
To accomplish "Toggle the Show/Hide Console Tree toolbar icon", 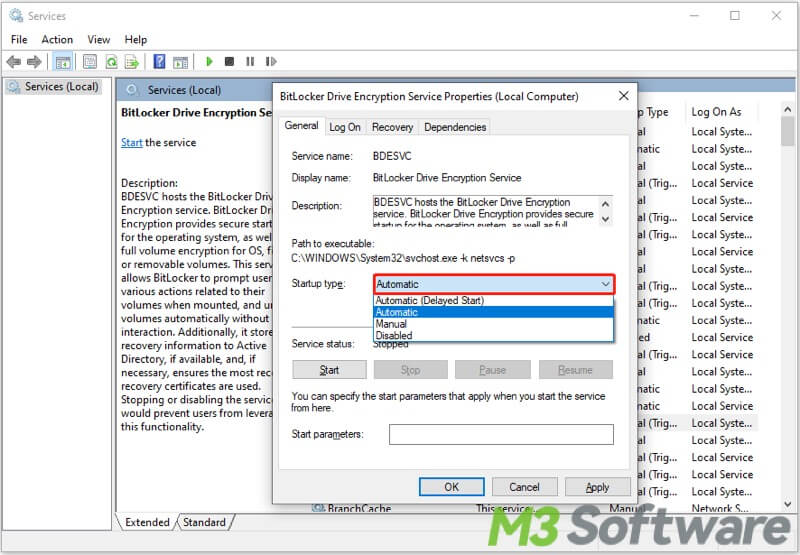I will 63,62.
